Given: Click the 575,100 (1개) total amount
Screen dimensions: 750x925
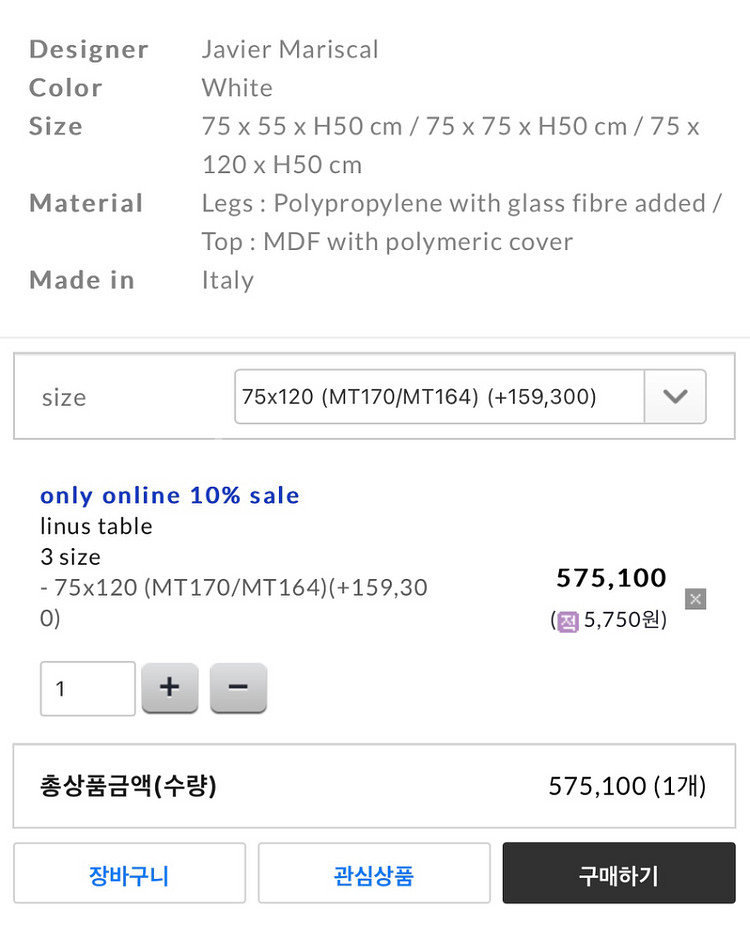Looking at the screenshot, I should (x=627, y=786).
